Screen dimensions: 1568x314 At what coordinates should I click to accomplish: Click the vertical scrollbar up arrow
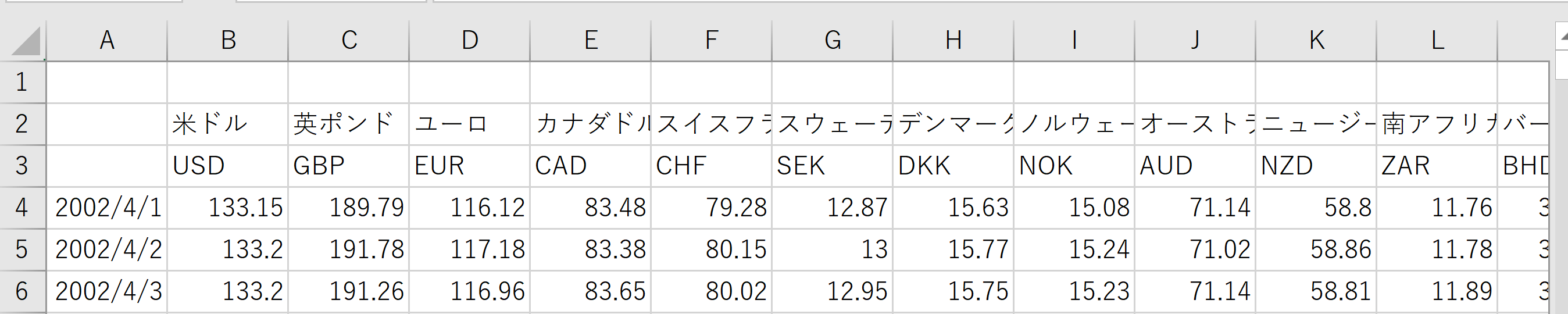[x=1563, y=35]
